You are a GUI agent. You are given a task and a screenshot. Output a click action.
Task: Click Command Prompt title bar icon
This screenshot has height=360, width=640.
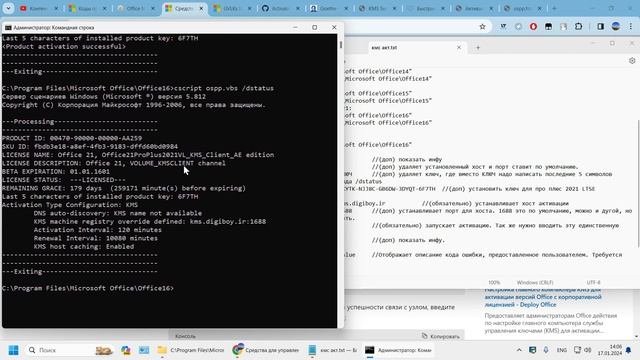click(x=8, y=27)
